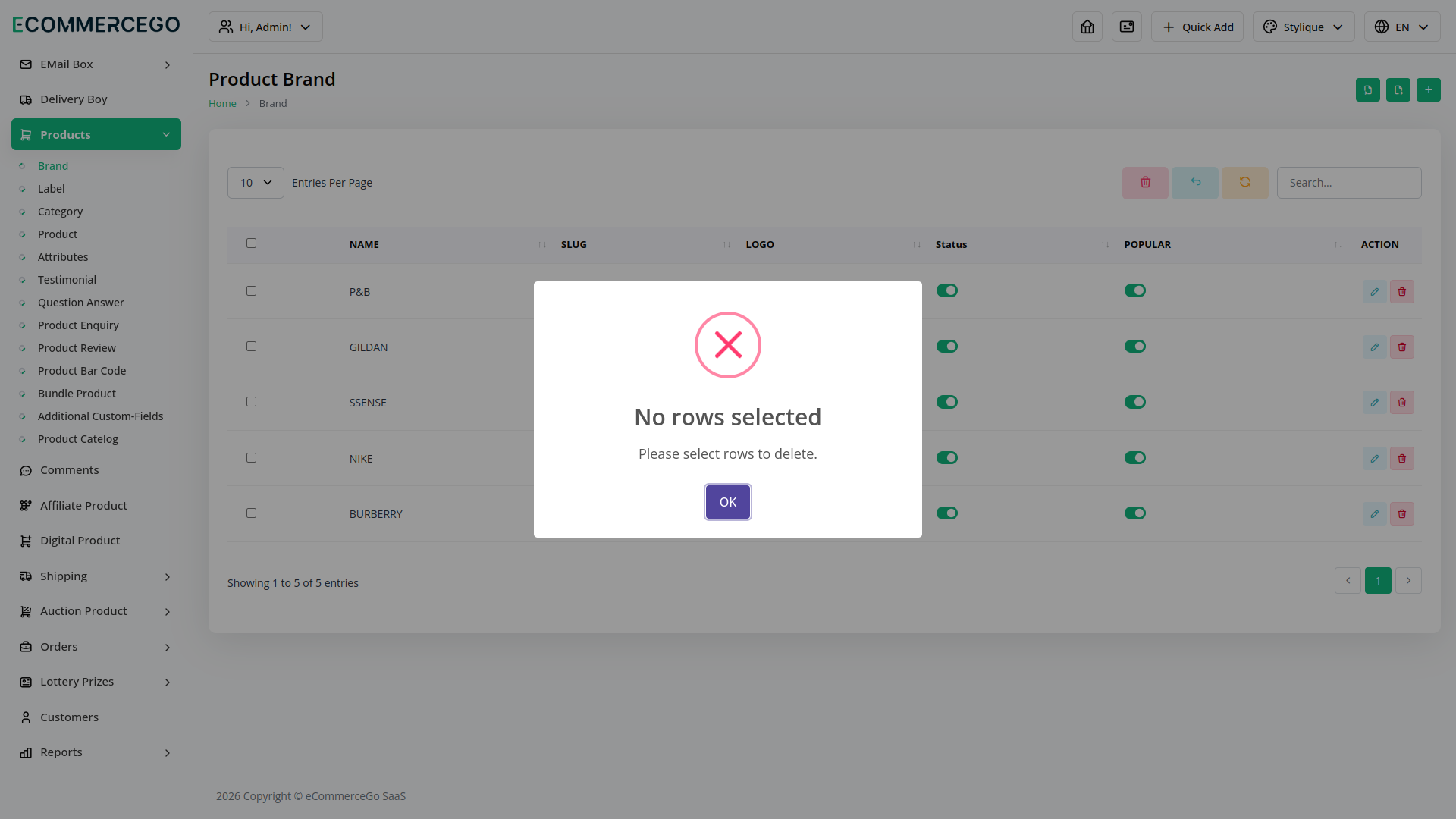Check the P&B row checkbox
1456x819 pixels.
[x=251, y=291]
